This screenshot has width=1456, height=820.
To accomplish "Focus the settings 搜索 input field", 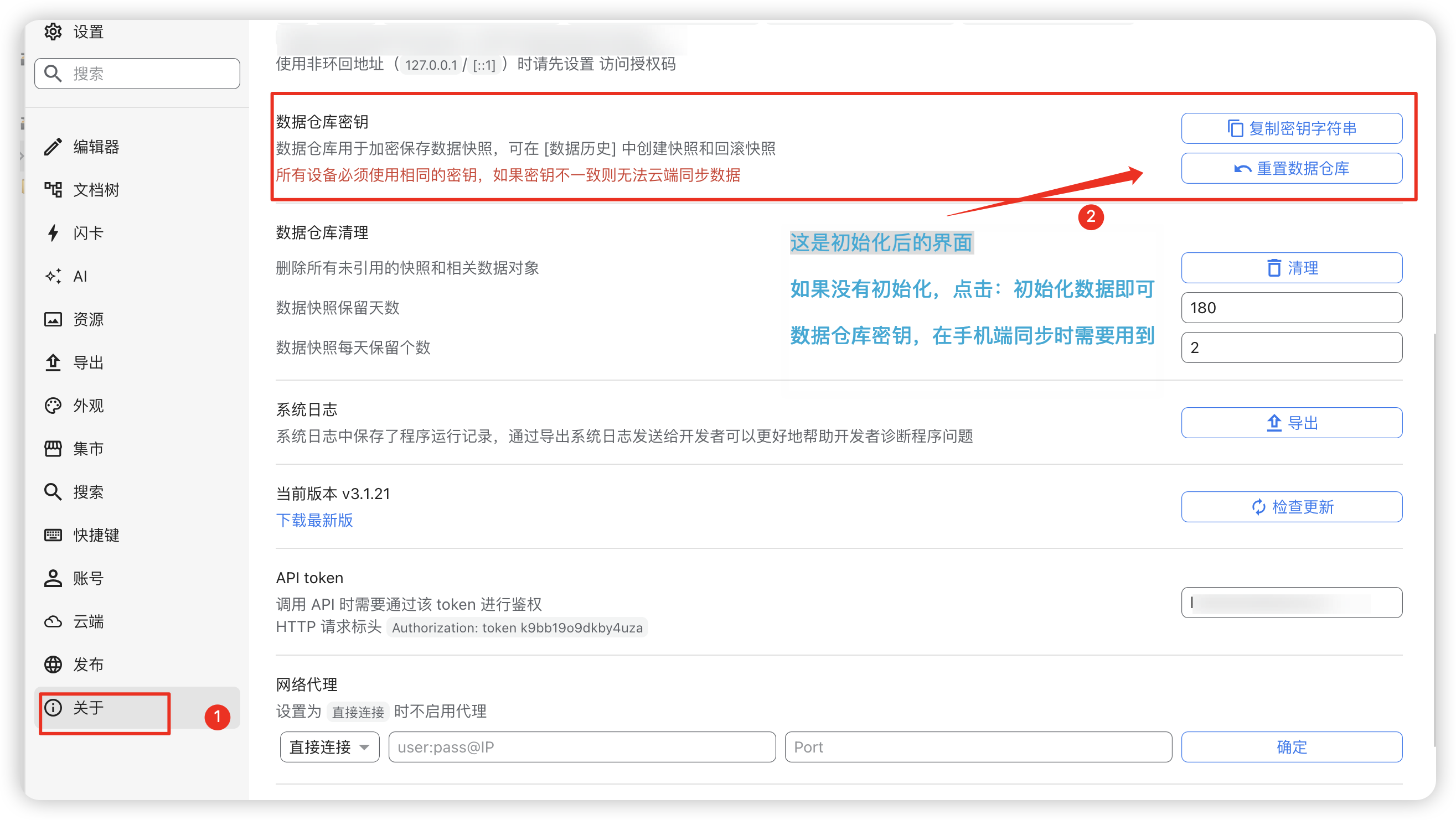I will coord(137,74).
